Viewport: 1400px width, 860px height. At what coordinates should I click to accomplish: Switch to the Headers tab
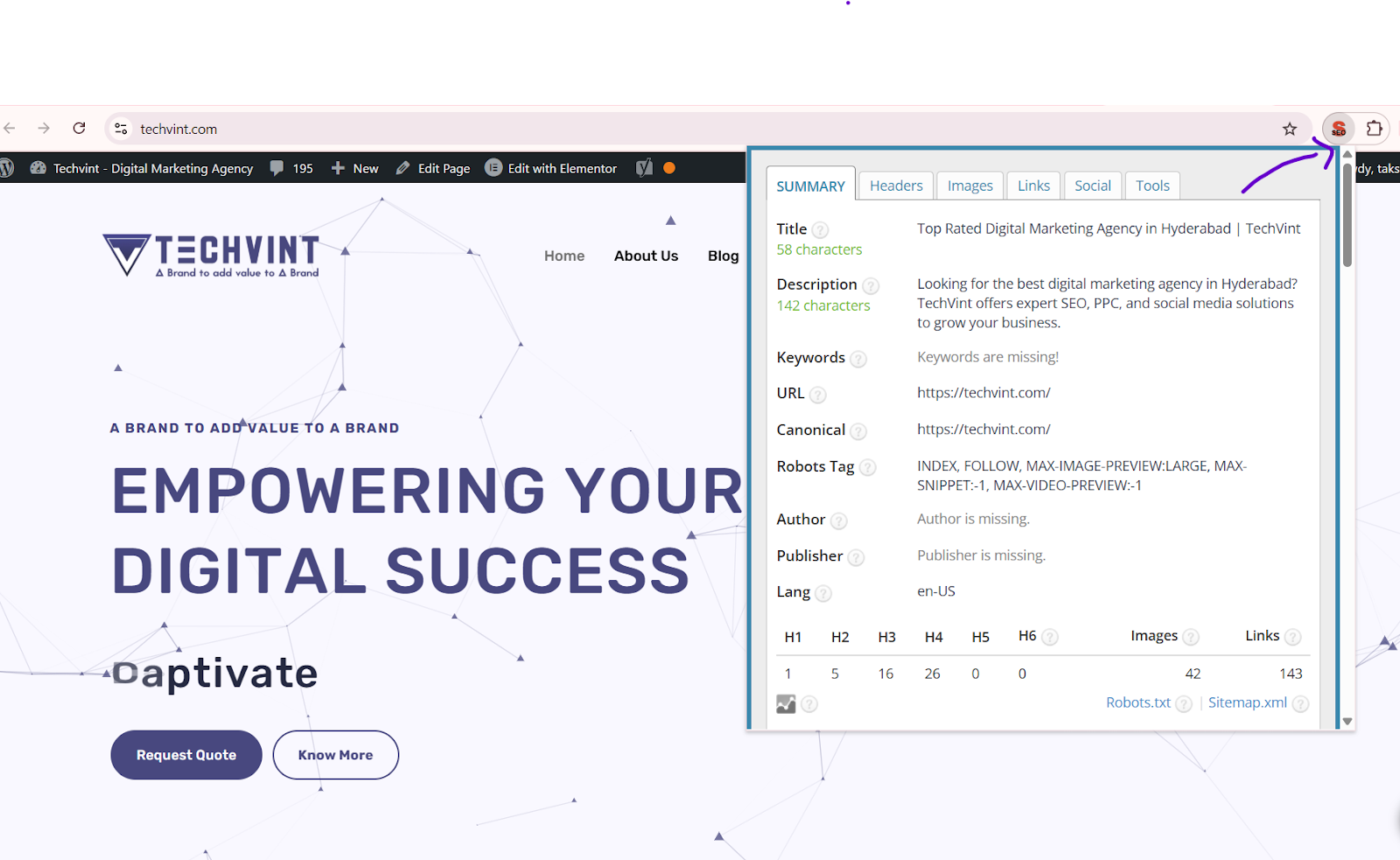(896, 185)
